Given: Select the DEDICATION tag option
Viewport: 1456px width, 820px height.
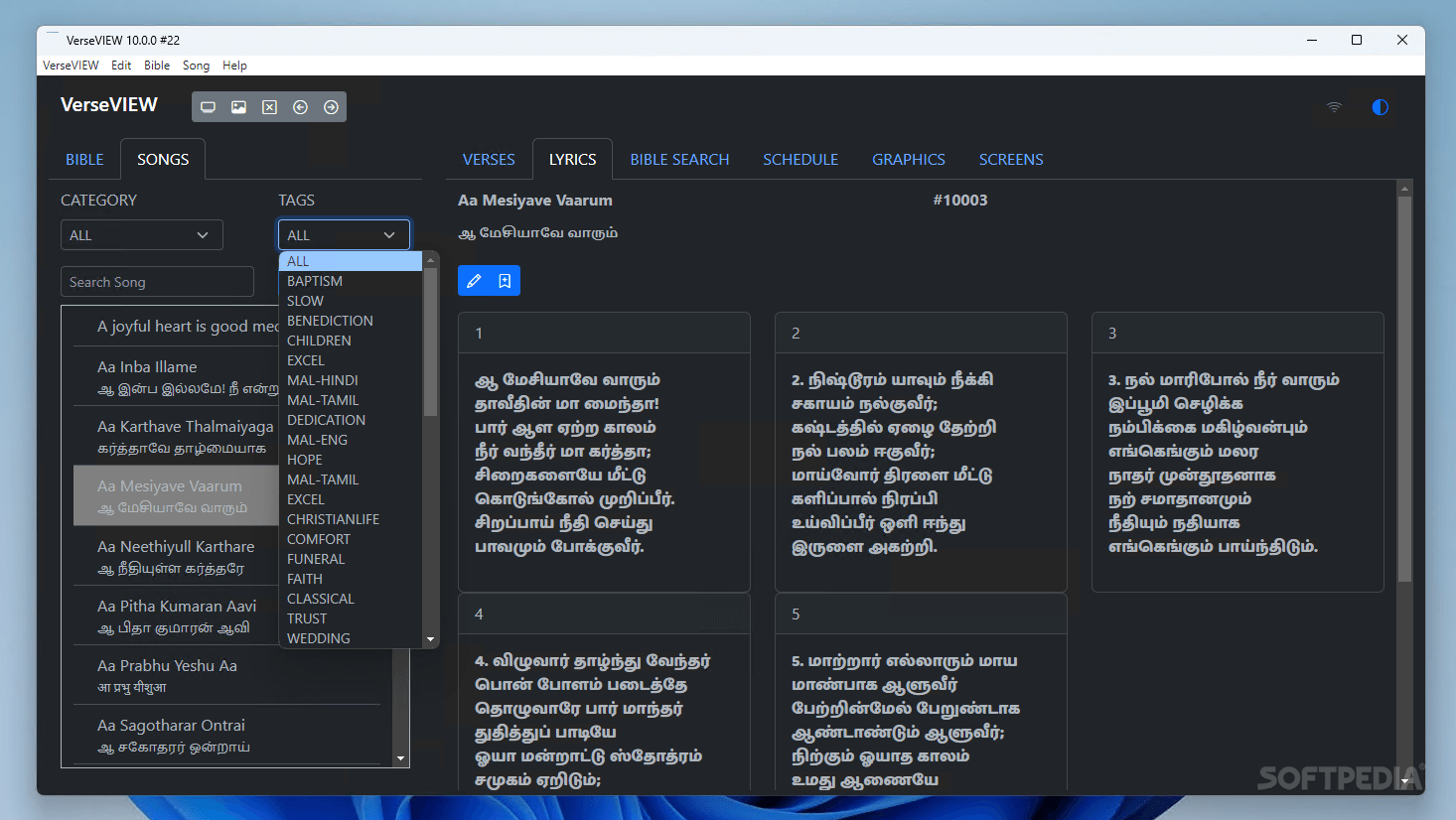Looking at the screenshot, I should tap(351, 420).
